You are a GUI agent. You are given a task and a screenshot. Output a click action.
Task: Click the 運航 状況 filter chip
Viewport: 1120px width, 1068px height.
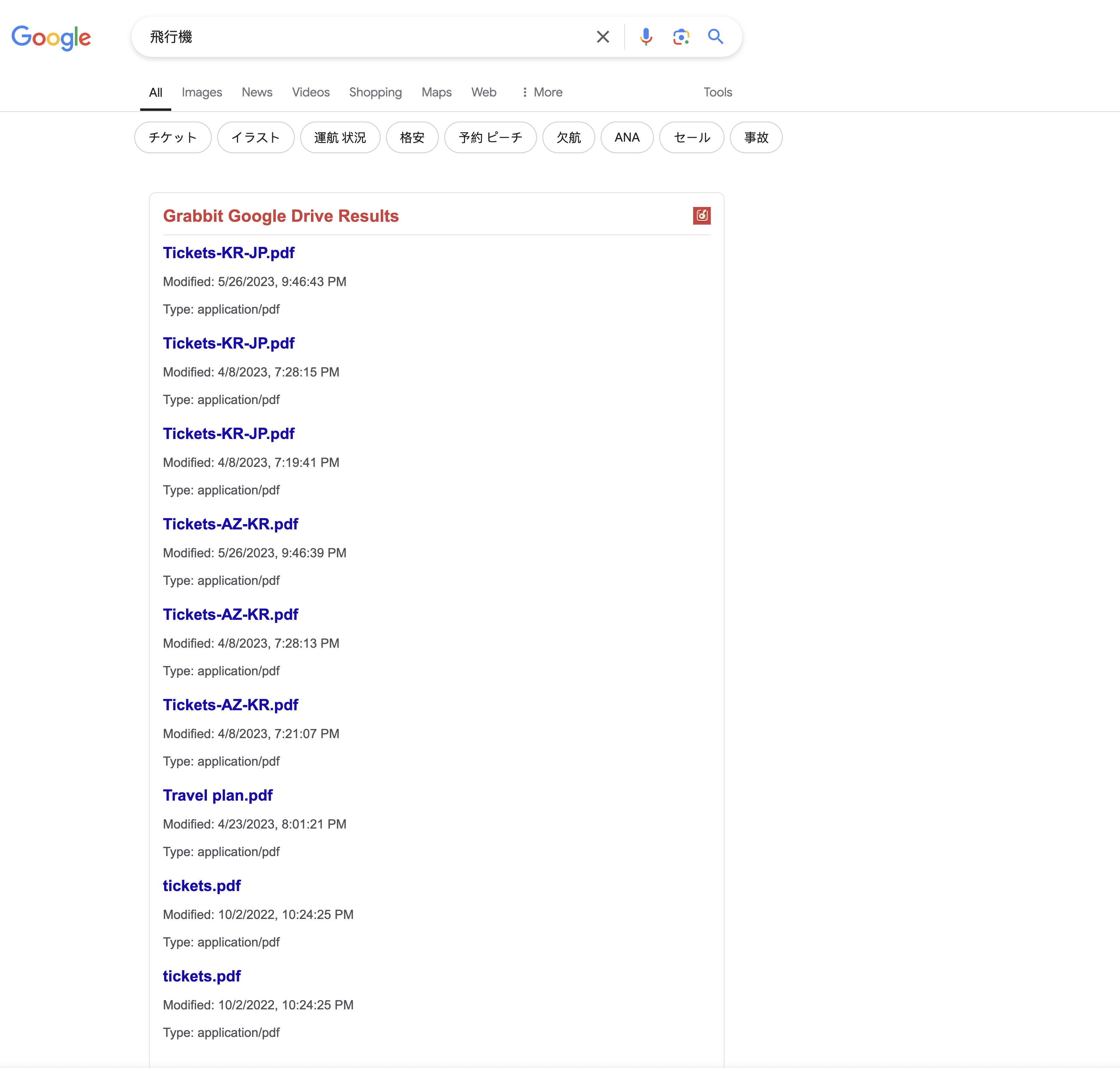[x=340, y=137]
